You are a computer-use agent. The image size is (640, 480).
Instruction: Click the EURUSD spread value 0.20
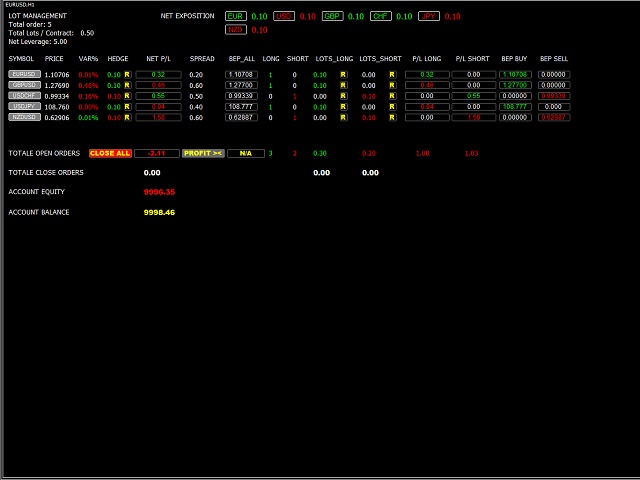tap(196, 75)
